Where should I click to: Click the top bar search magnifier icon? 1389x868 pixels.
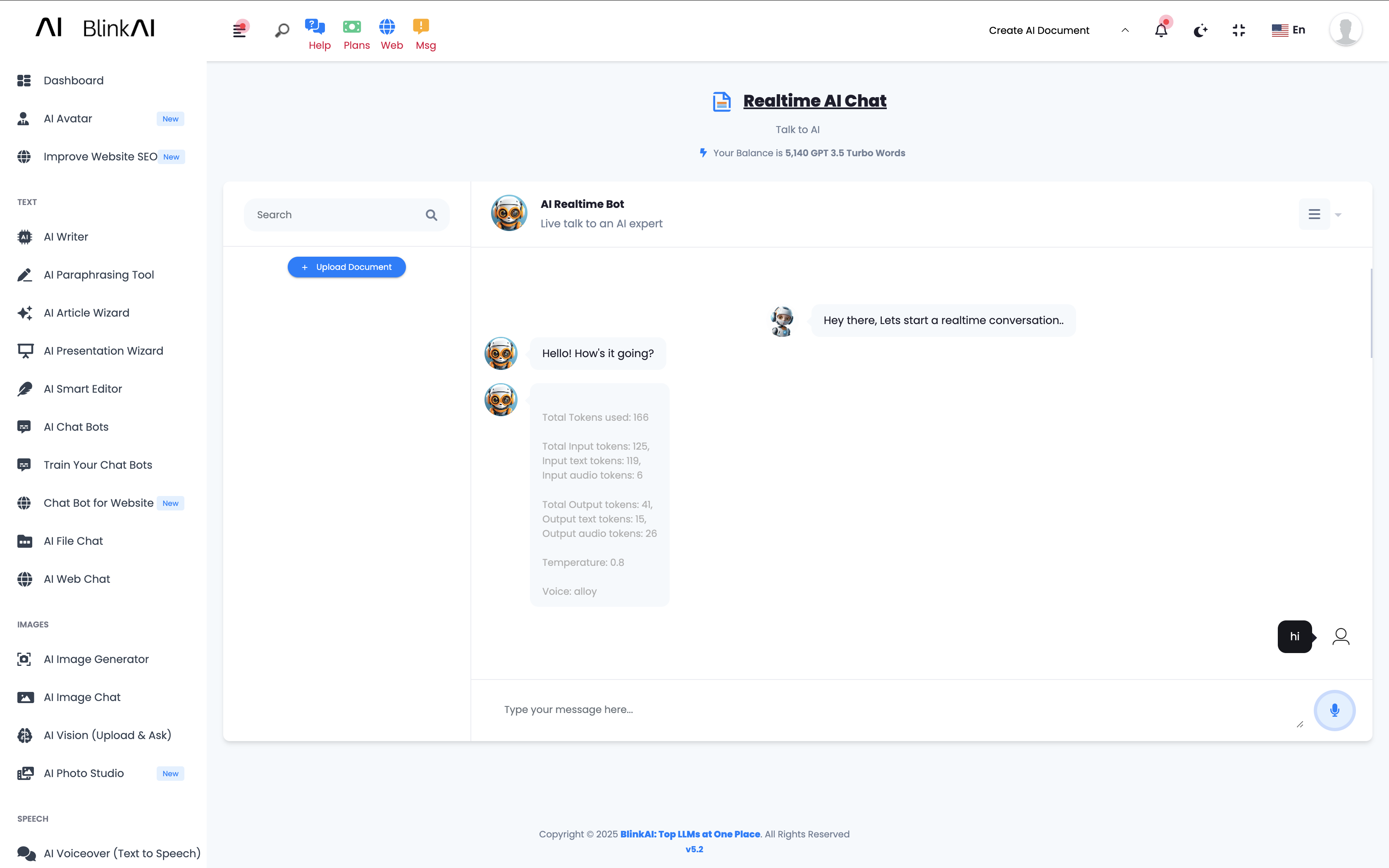(282, 31)
